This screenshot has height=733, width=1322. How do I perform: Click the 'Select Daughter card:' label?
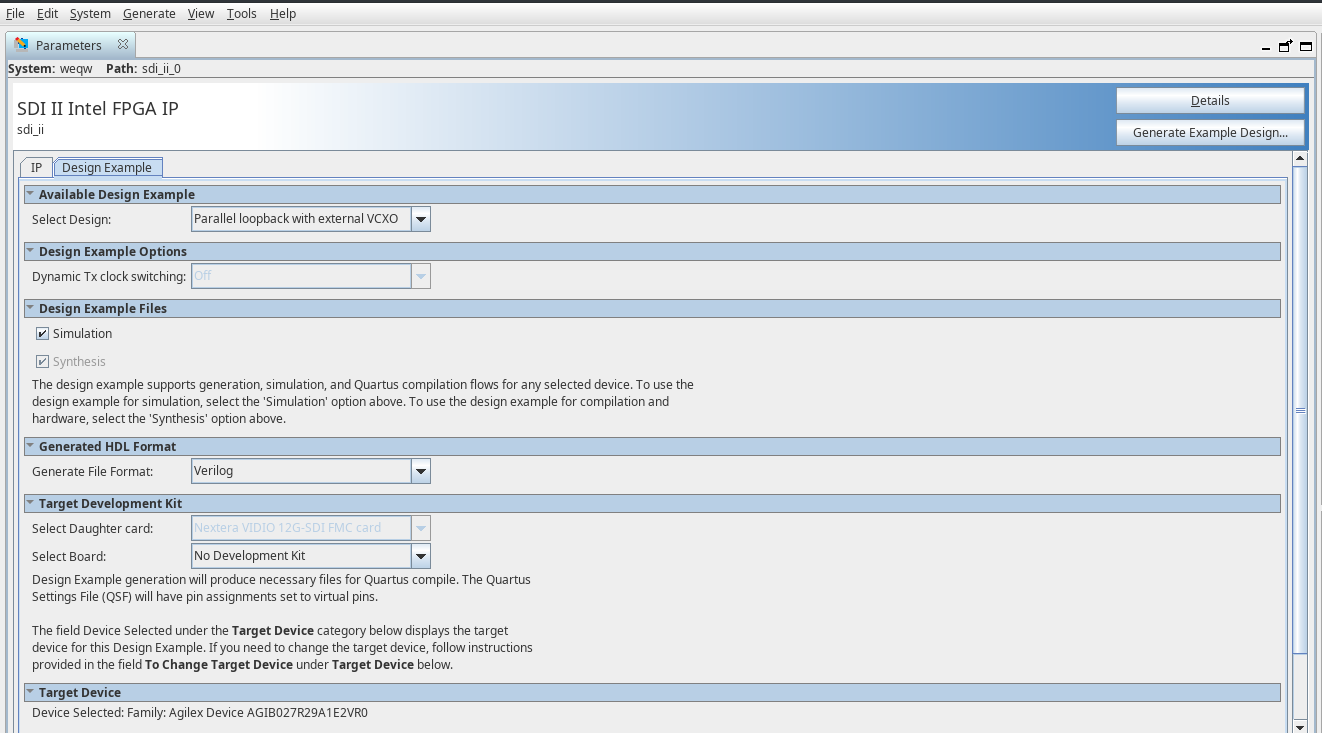pos(93,528)
